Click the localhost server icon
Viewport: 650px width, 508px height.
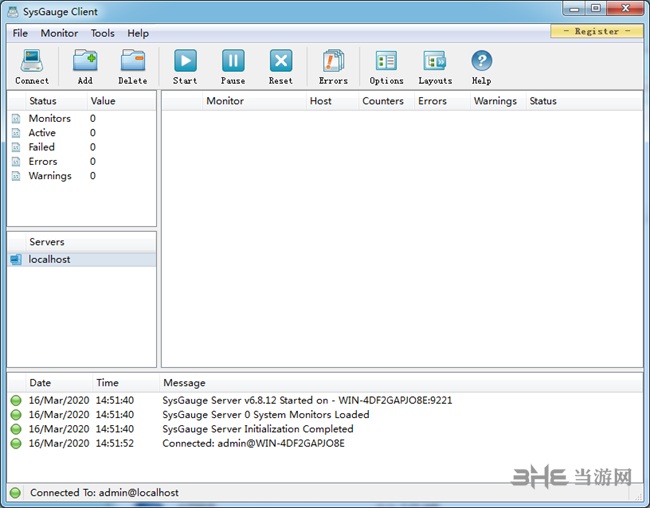[x=16, y=260]
